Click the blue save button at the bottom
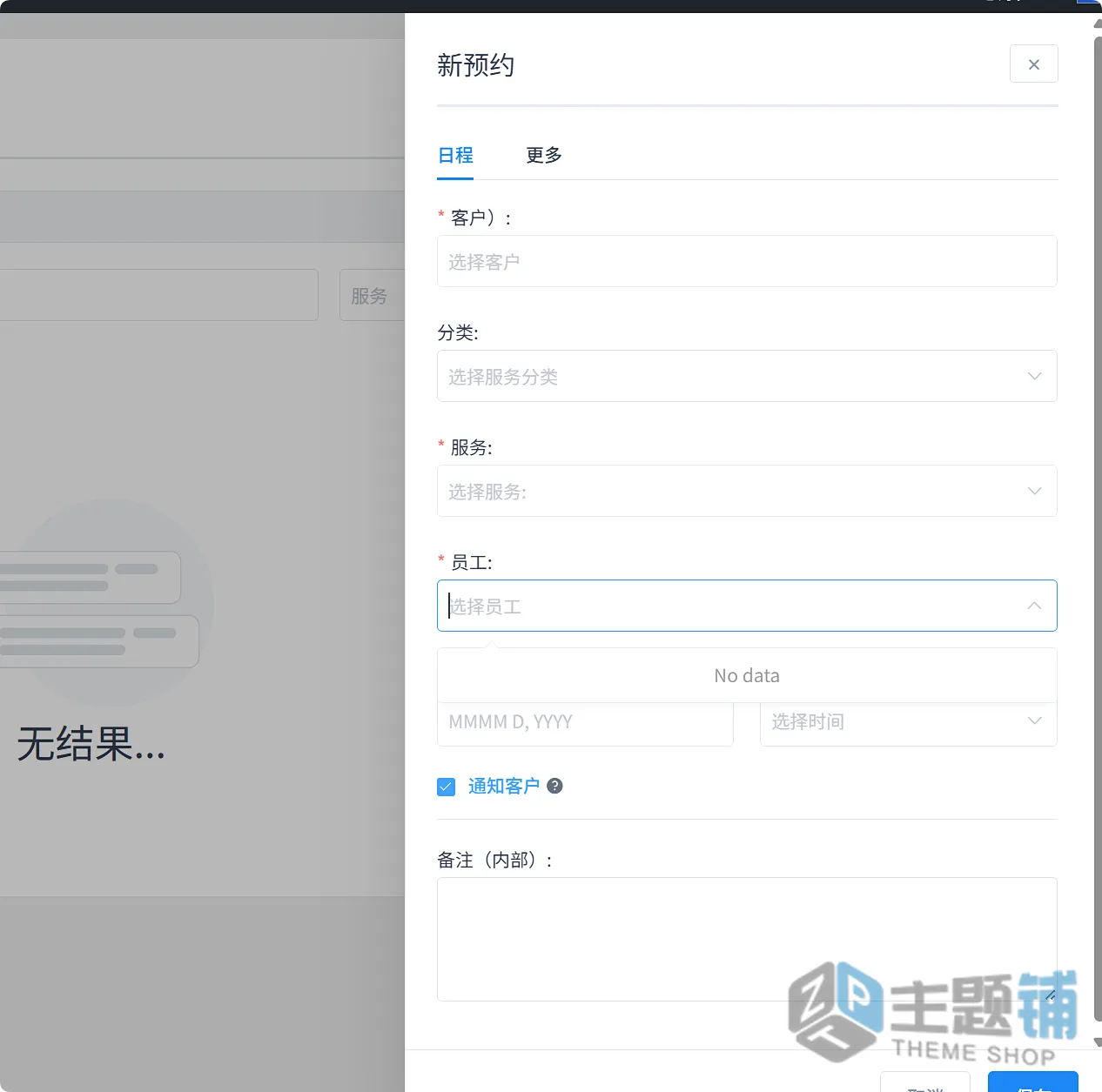Image resolution: width=1102 pixels, height=1092 pixels. click(1032, 1082)
